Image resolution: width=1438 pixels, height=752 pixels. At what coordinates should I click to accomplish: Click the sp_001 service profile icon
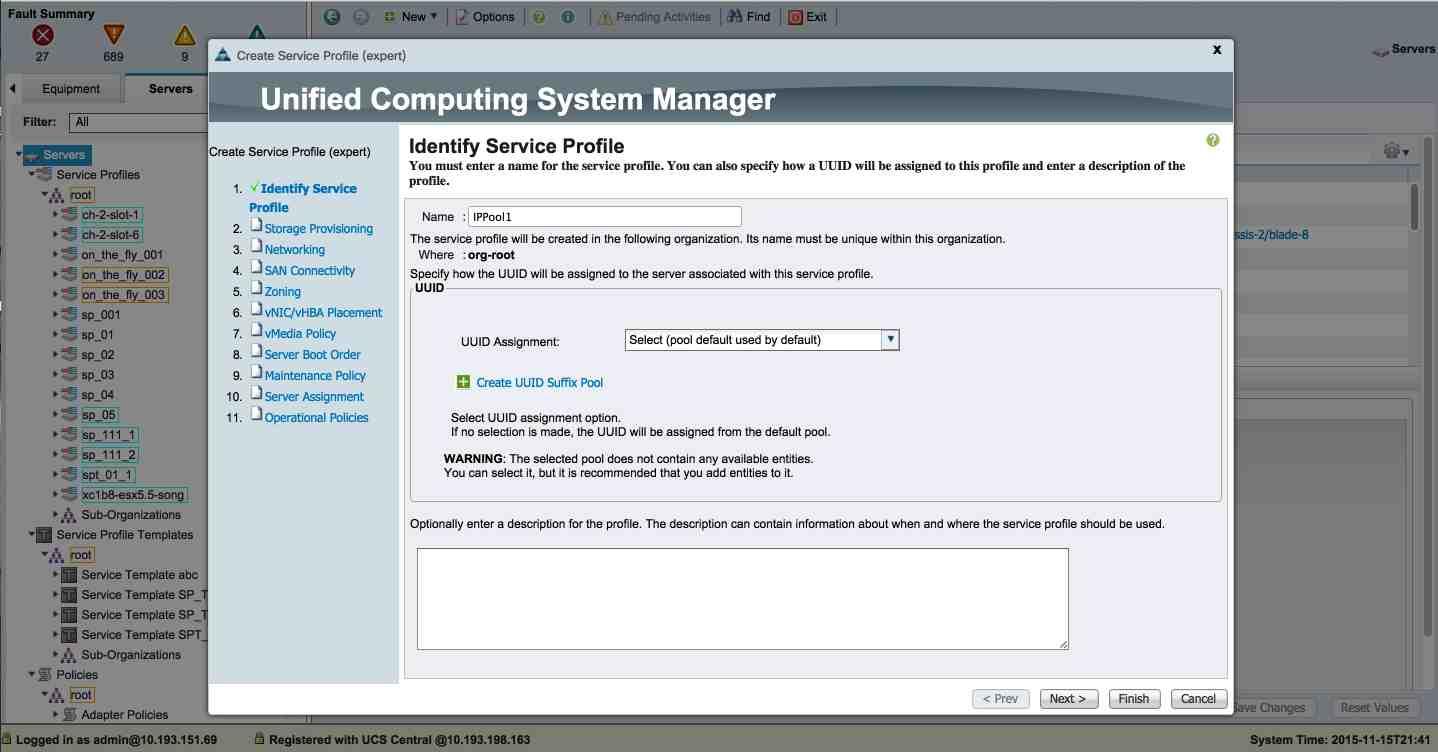pyautogui.click(x=70, y=315)
